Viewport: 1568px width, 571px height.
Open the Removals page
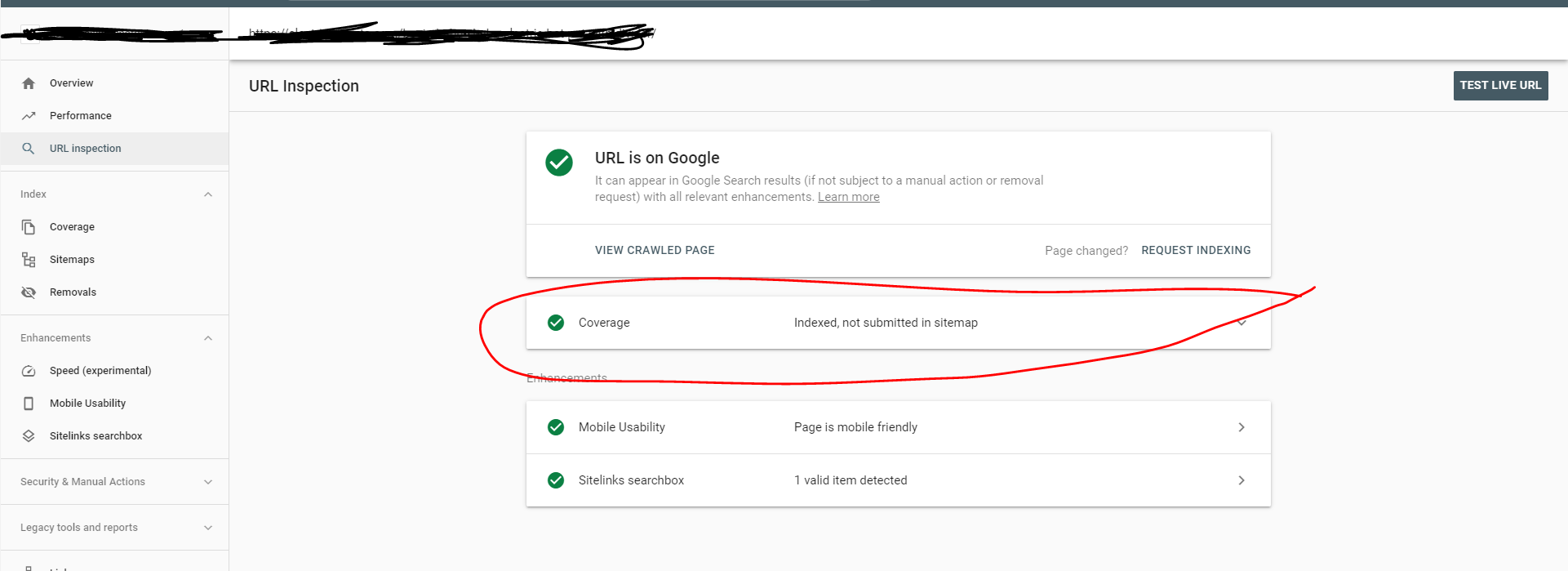(114, 292)
